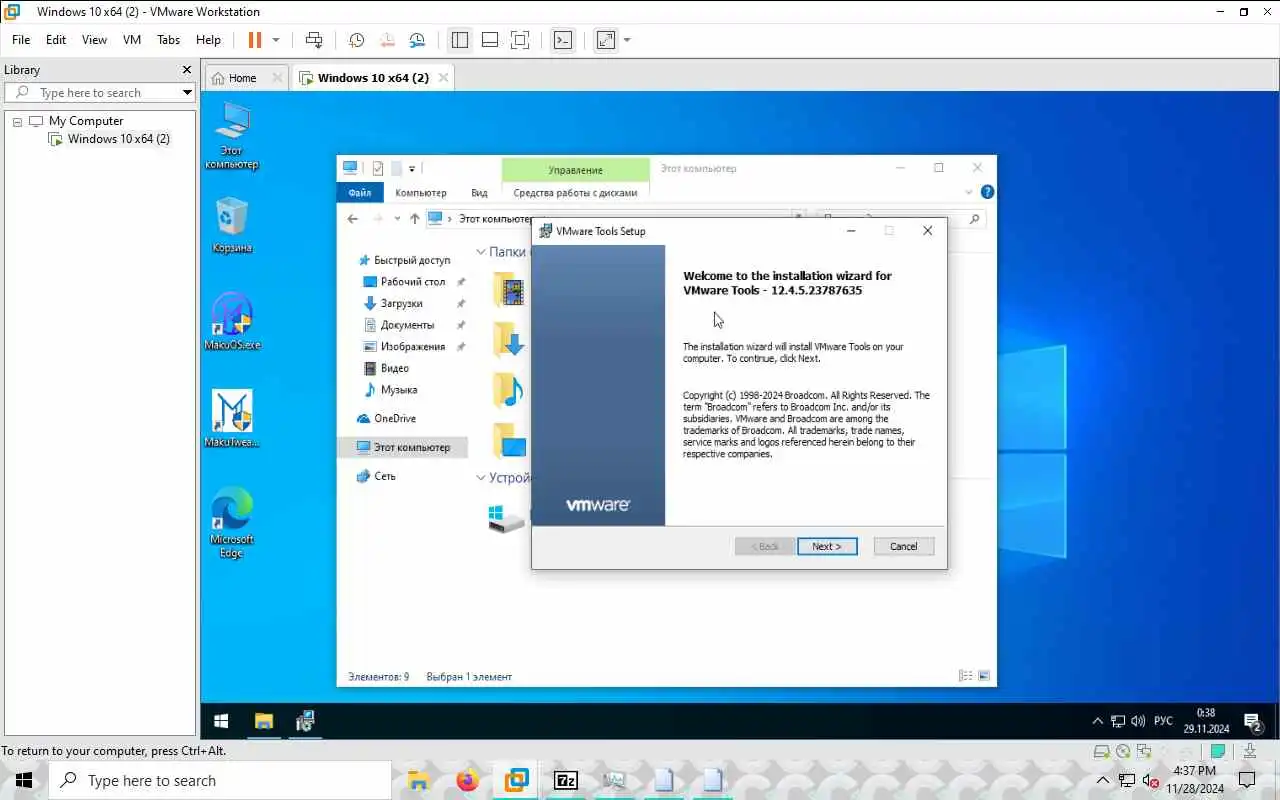
Task: Open the Tabs menu
Action: [169, 40]
